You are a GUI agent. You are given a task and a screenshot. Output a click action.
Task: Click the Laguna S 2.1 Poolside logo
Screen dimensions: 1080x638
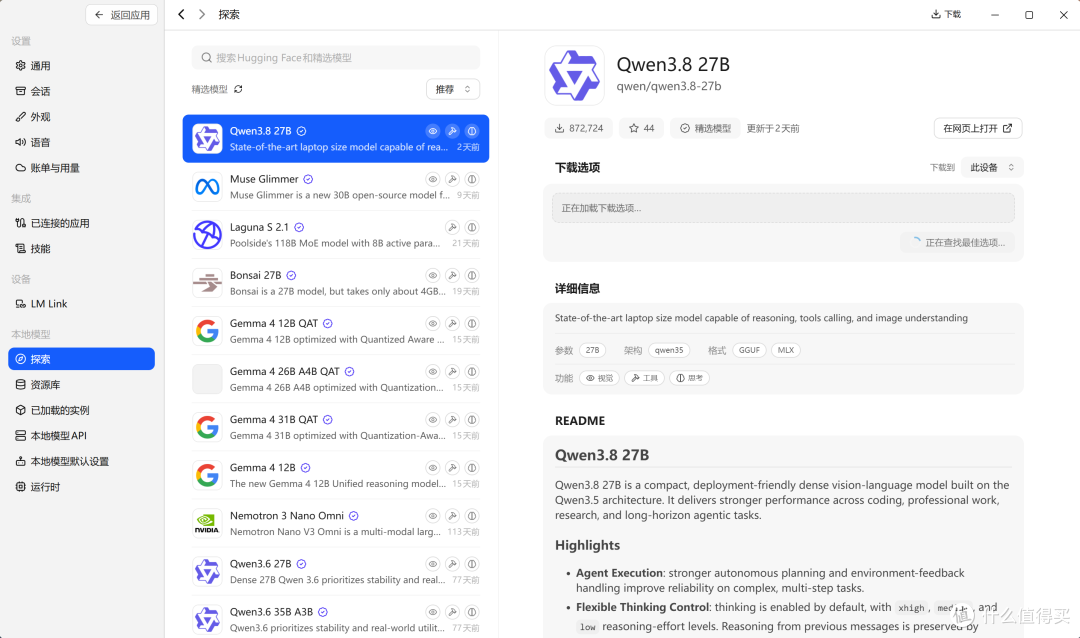pyautogui.click(x=207, y=235)
